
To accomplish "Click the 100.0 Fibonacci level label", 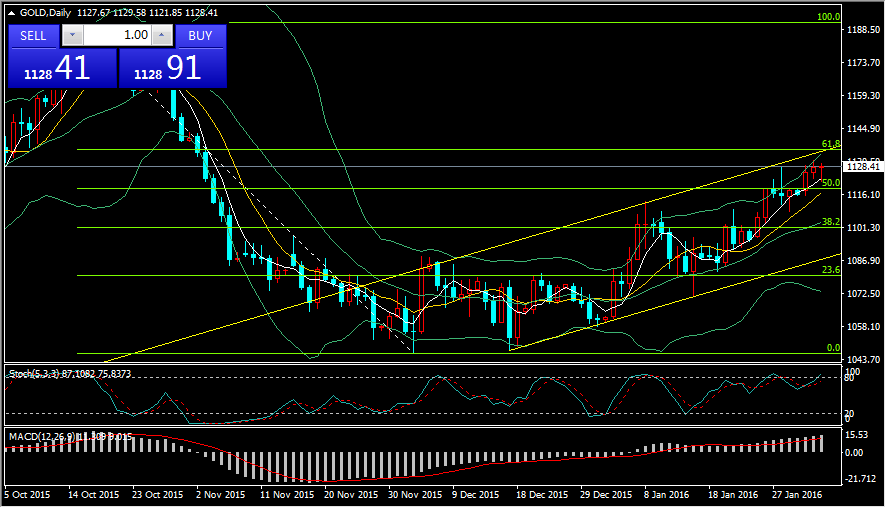I will [x=827, y=17].
